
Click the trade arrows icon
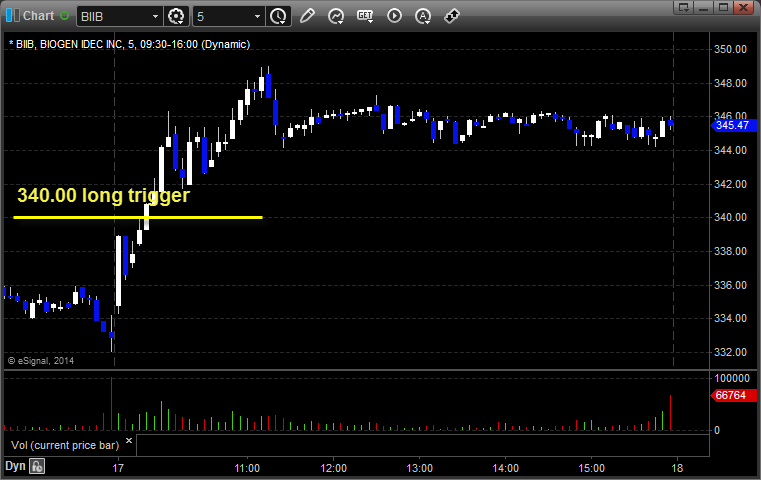click(x=452, y=16)
